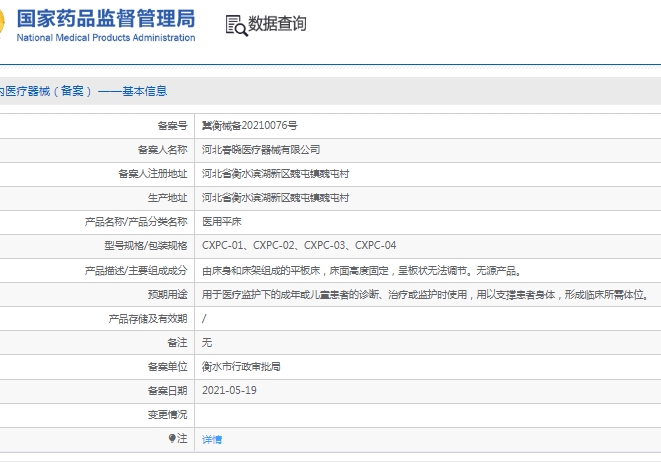Select model list CXPC-01、CXPC-02 value

click(x=299, y=245)
